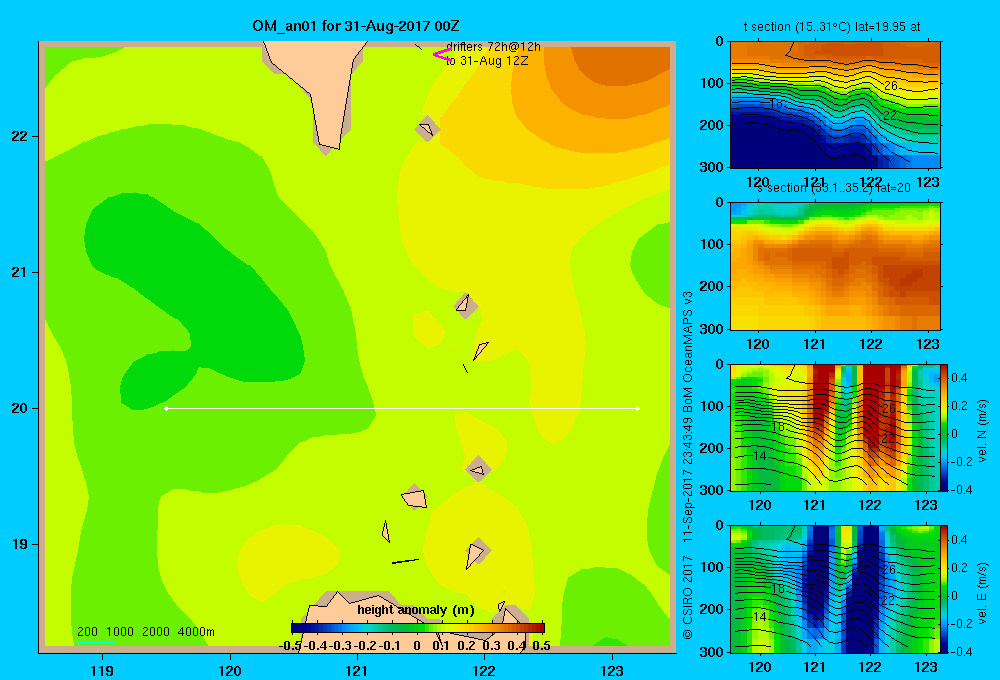1000x680 pixels.
Task: Click longitude label 122 on main map
Action: tap(484, 670)
